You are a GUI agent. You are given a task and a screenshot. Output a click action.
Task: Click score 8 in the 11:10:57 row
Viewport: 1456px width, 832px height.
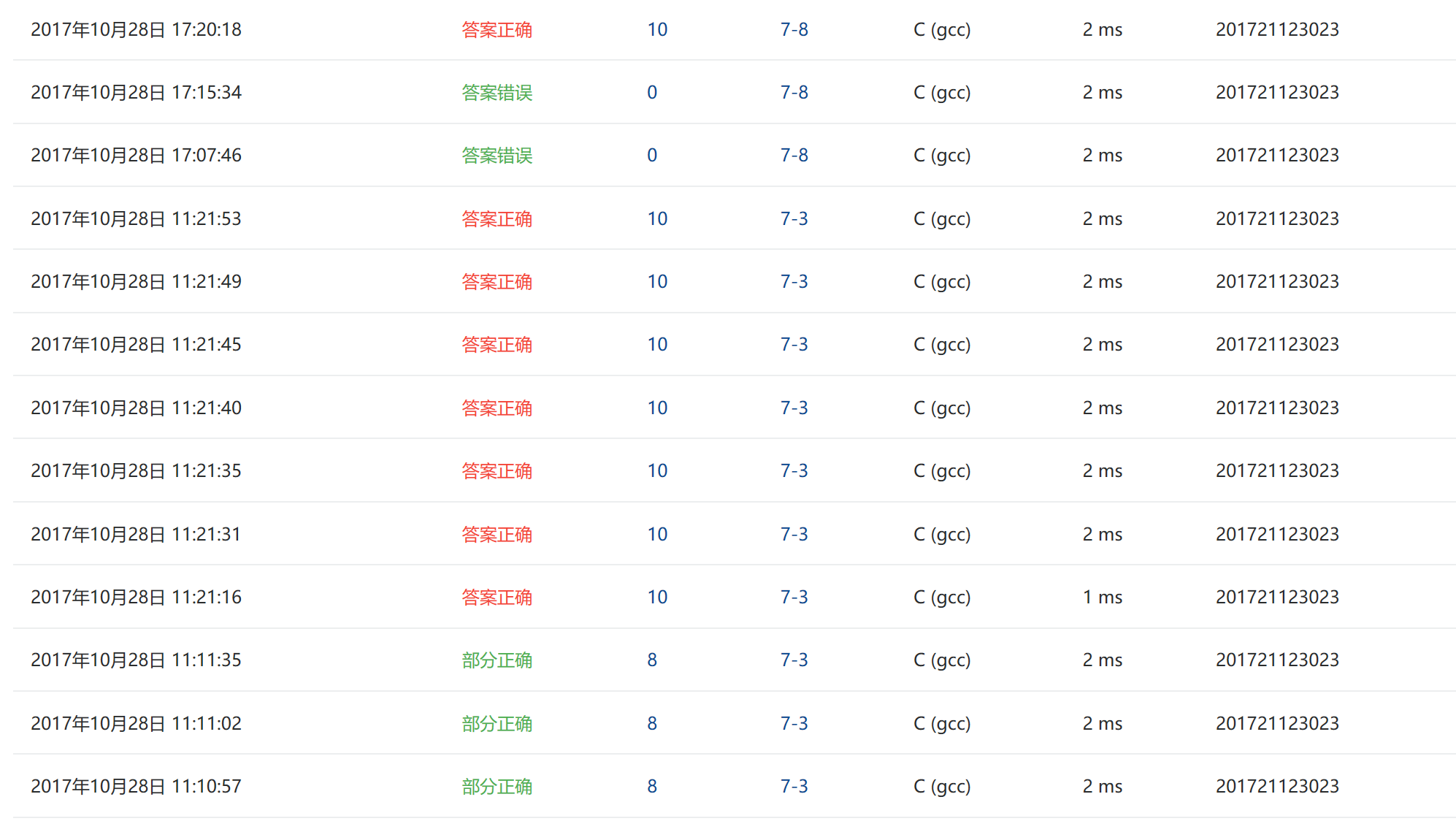point(652,787)
